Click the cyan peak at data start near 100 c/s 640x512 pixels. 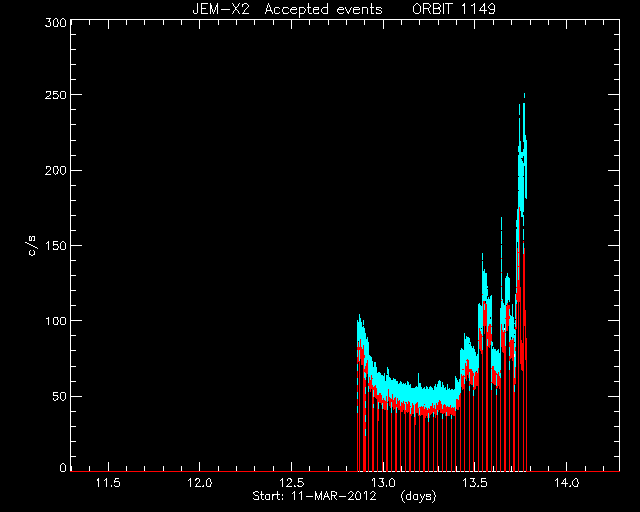(360, 318)
